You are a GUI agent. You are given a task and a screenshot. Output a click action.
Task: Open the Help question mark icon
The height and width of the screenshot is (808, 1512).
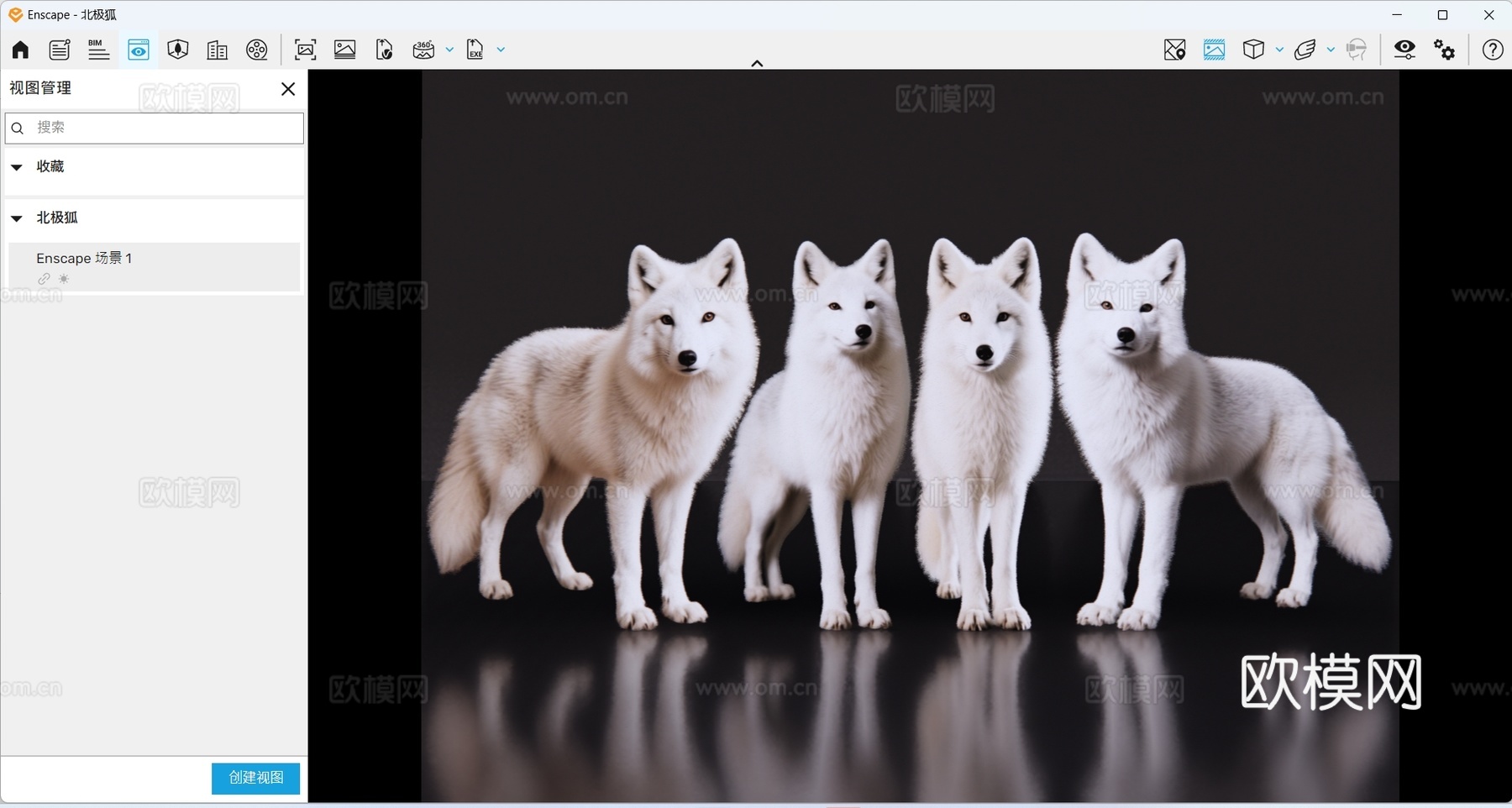1493,50
